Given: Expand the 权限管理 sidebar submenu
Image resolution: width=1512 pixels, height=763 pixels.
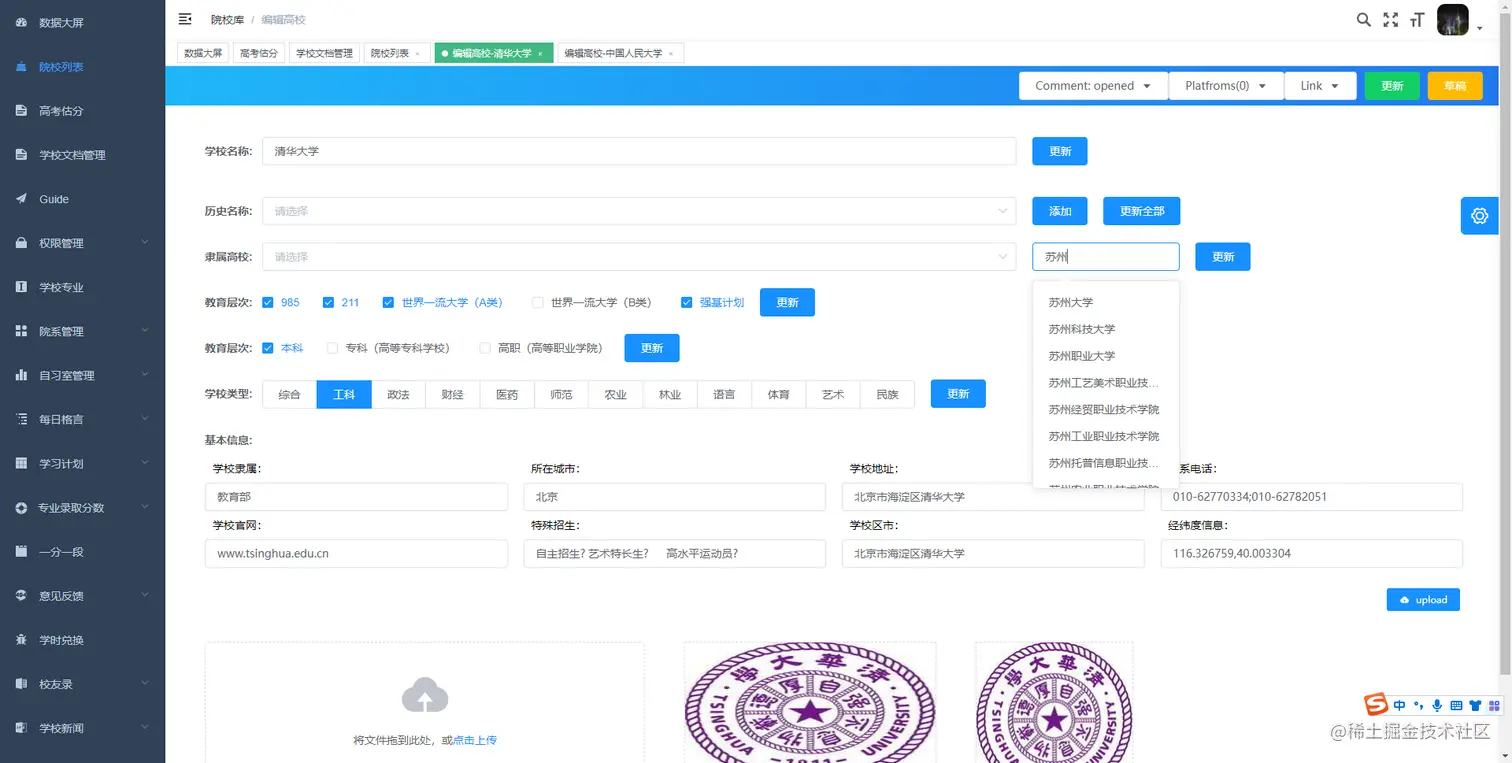Looking at the screenshot, I should [145, 243].
